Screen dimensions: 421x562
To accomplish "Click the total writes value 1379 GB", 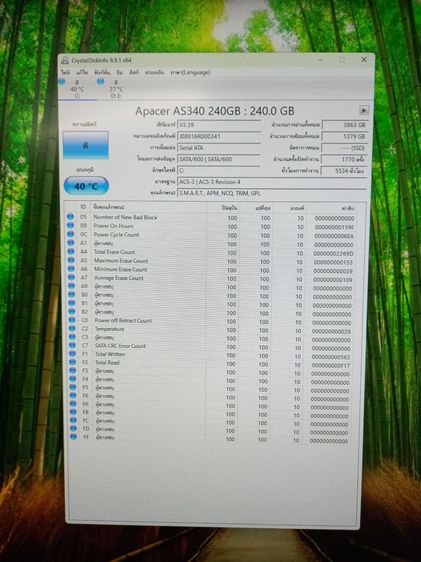I will [344, 137].
